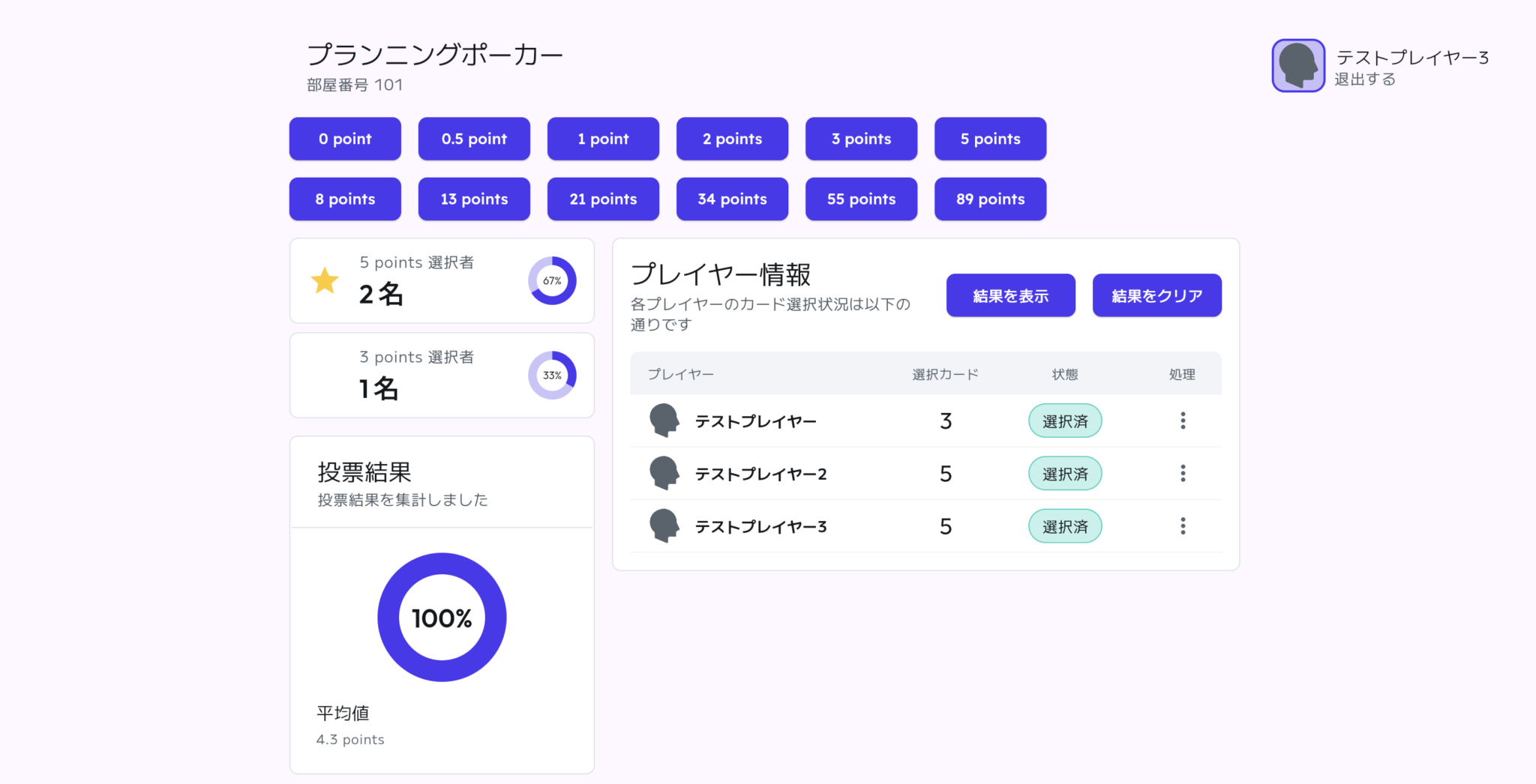Screen dimensions: 1536x784
Task: Open the actions menu for テストプレイヤー2
Action: point(1183,473)
